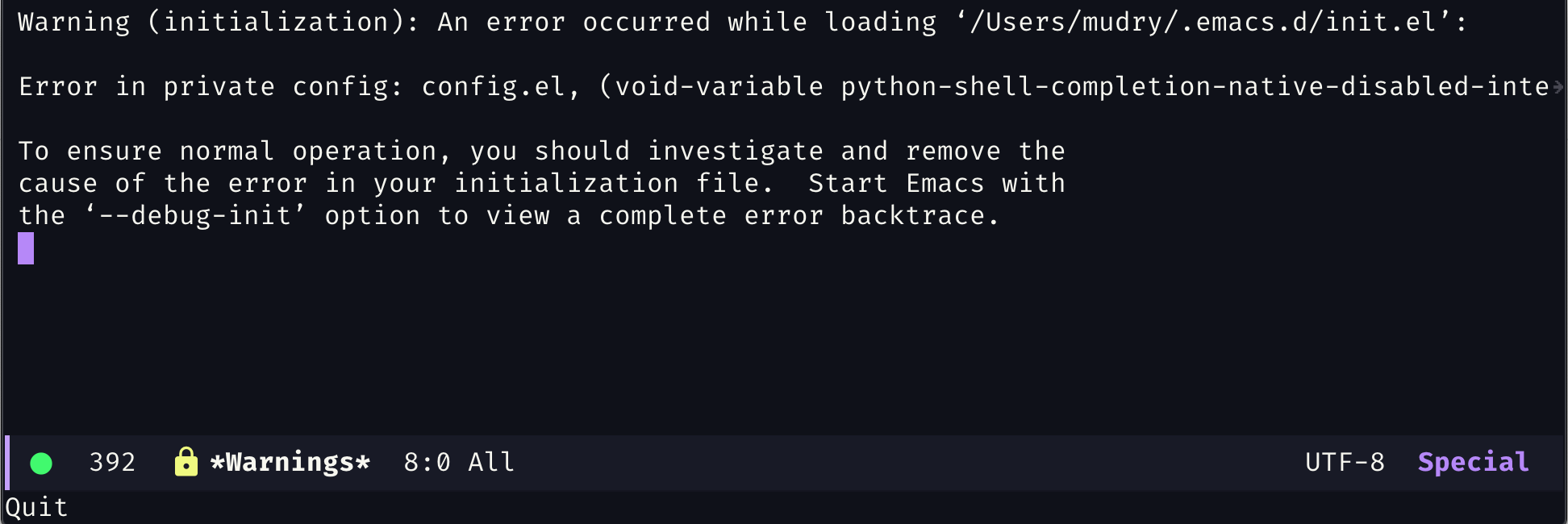Click the "8:0" cursor position indicator
Screen dimensions: 1568x524
[x=427, y=462]
